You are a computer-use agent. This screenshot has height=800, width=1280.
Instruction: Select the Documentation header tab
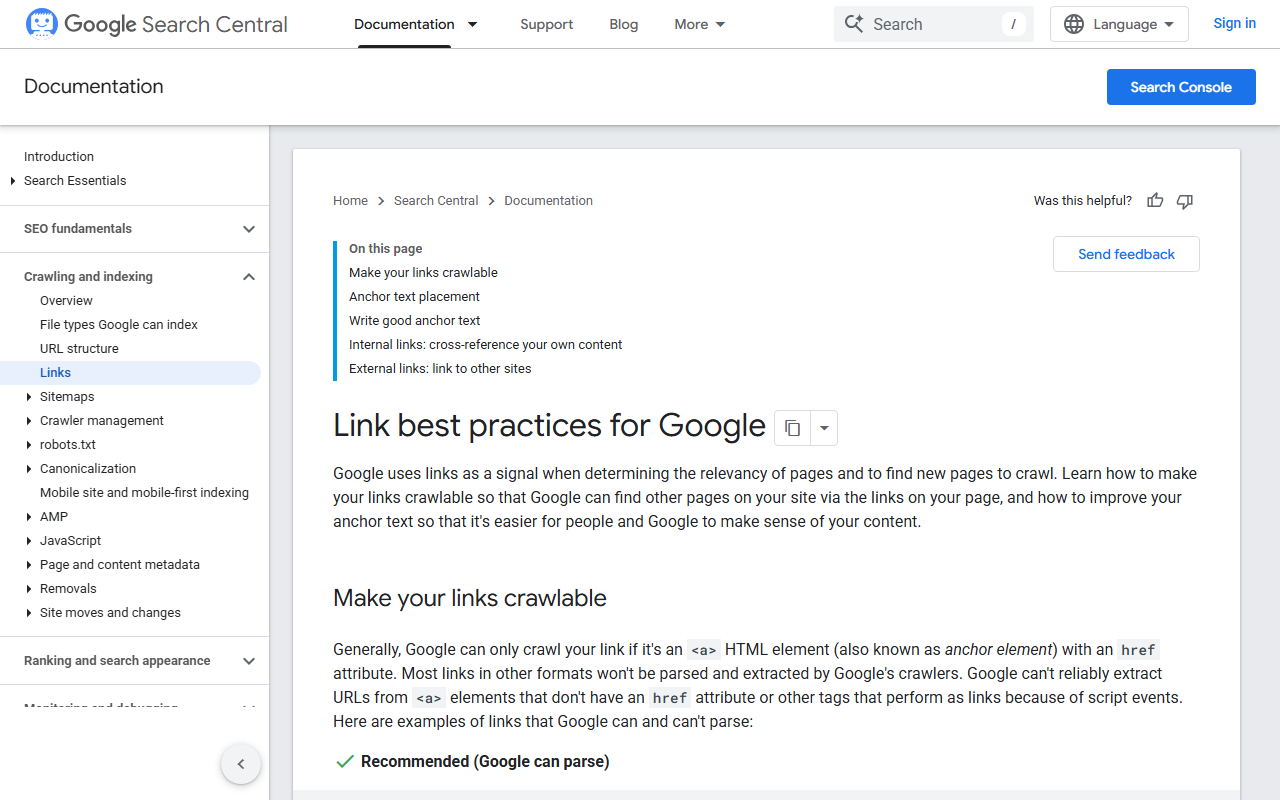[404, 24]
